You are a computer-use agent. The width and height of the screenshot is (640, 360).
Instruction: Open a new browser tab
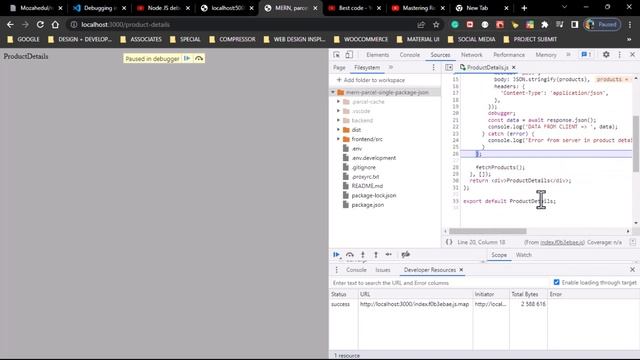coord(524,8)
